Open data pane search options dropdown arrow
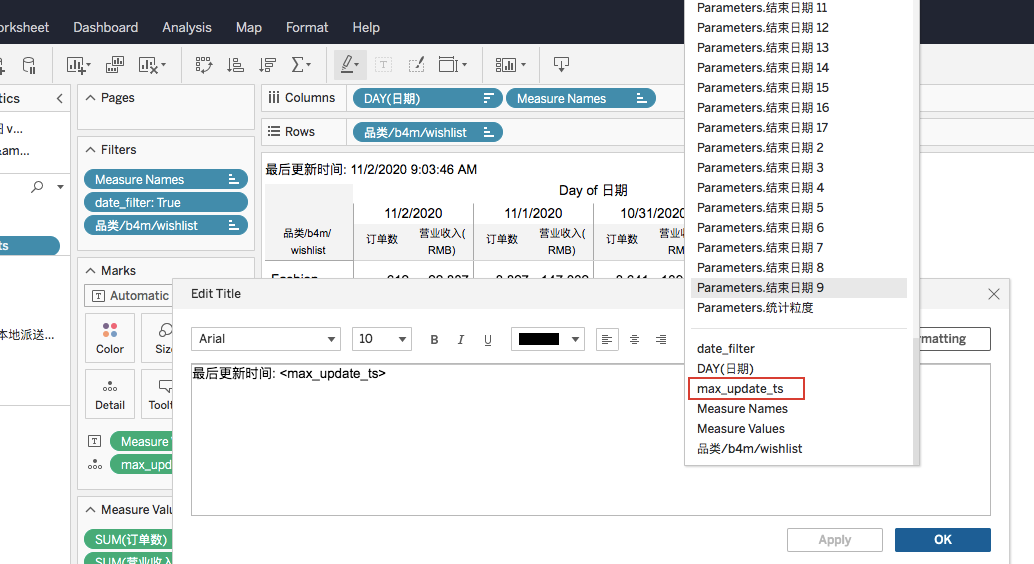The width and height of the screenshot is (1034, 564). point(60,187)
